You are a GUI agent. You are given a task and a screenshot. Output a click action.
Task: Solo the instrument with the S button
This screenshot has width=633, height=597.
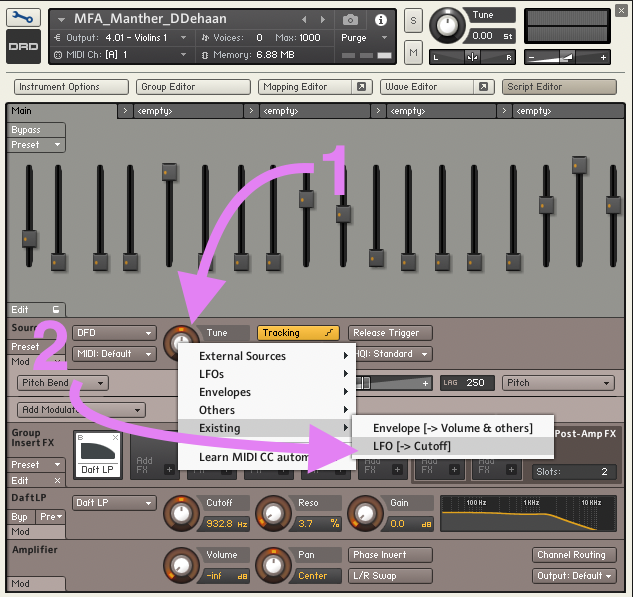pos(413,22)
